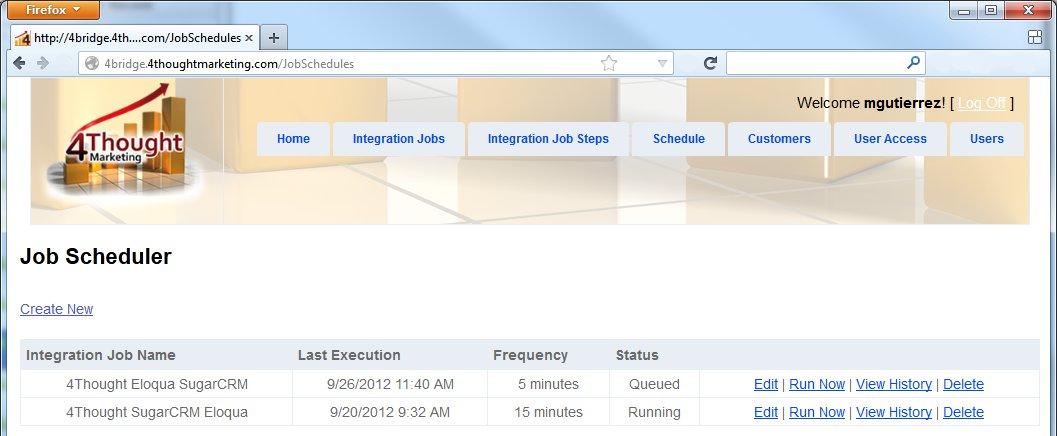Go back with the browser back arrow

point(19,63)
